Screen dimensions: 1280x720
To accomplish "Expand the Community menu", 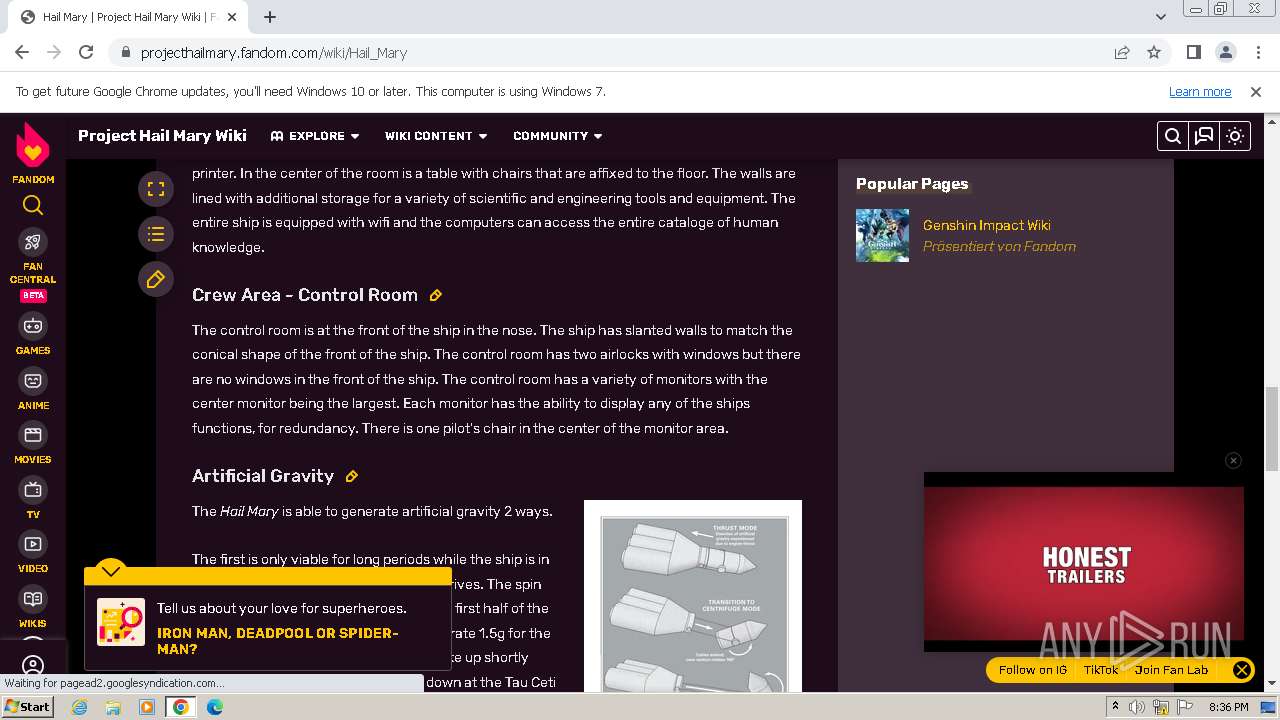I will pyautogui.click(x=558, y=136).
